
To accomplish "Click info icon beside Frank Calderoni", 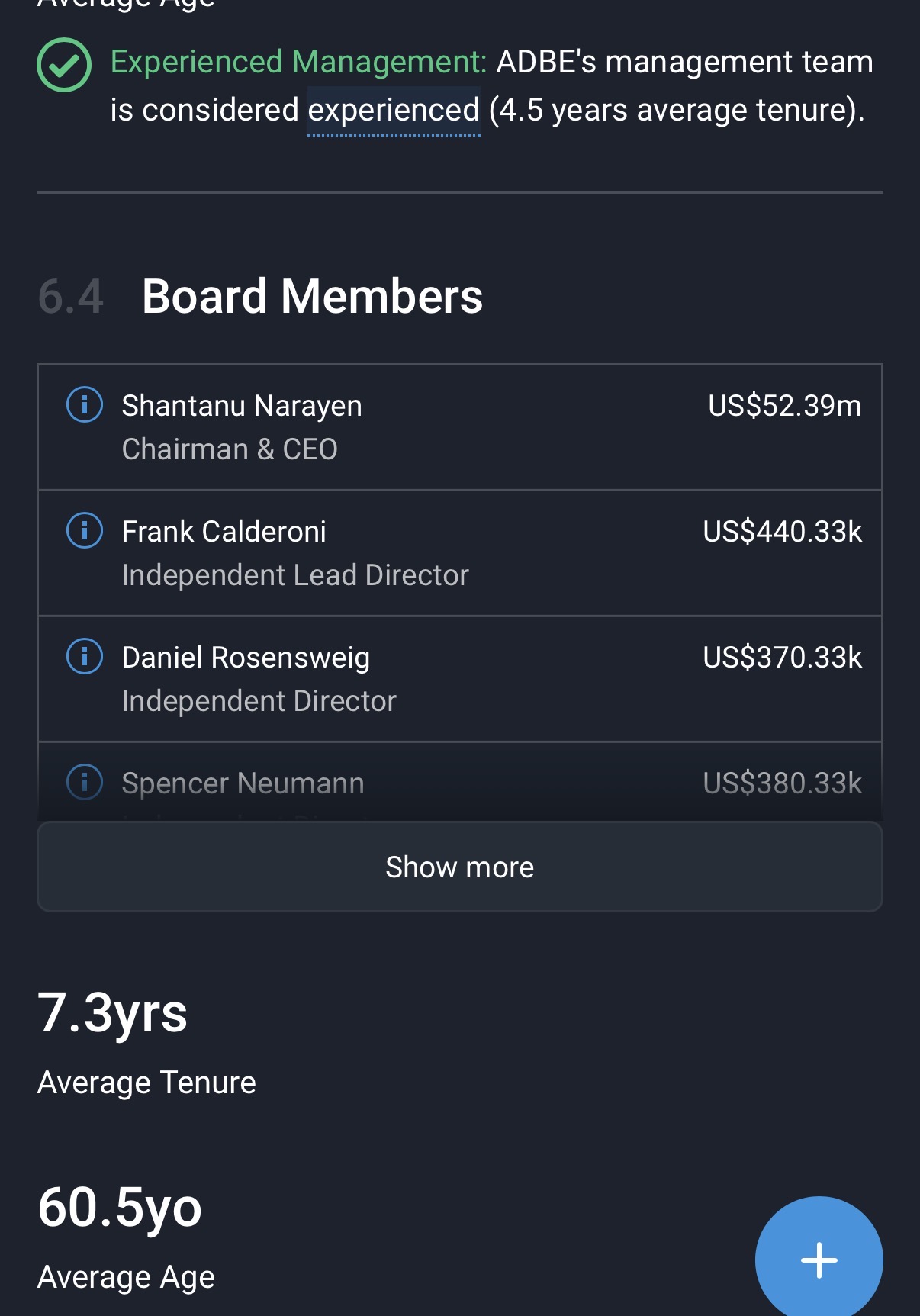I will coord(85,530).
